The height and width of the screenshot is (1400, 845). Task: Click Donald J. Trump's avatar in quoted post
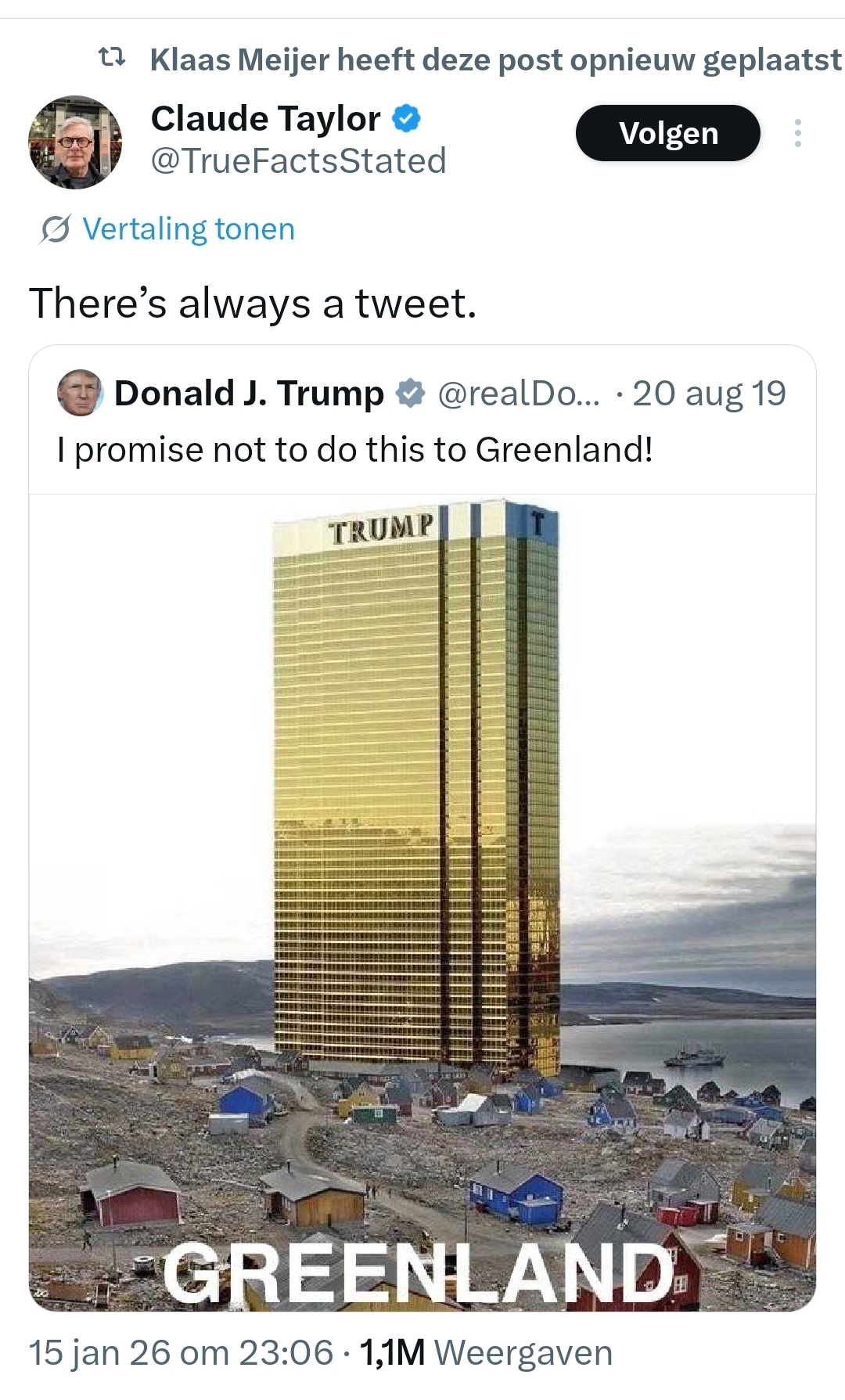80,393
